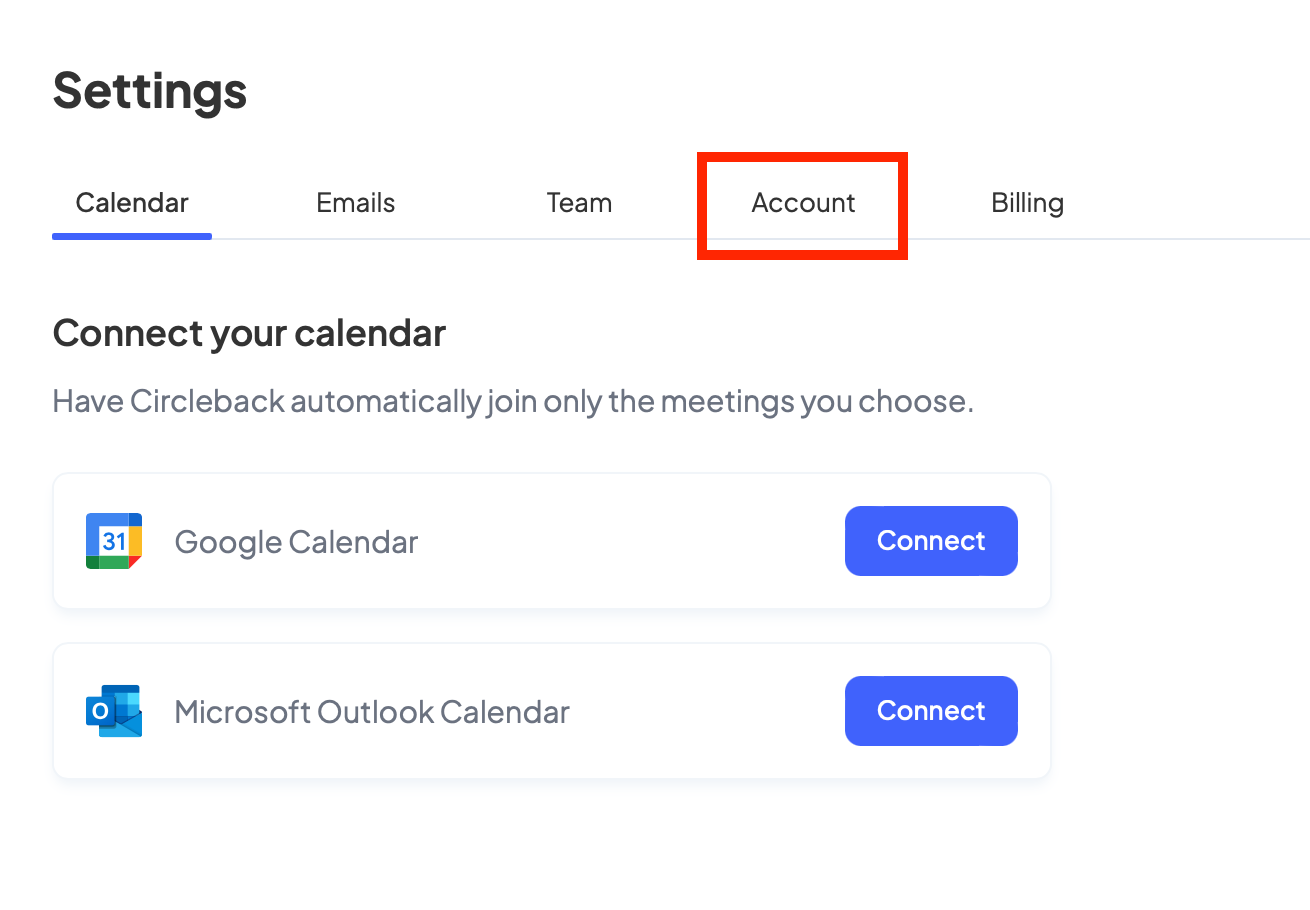Click the Circleback auto-join description text
Viewport: 1310px width, 910px height.
coord(513,402)
